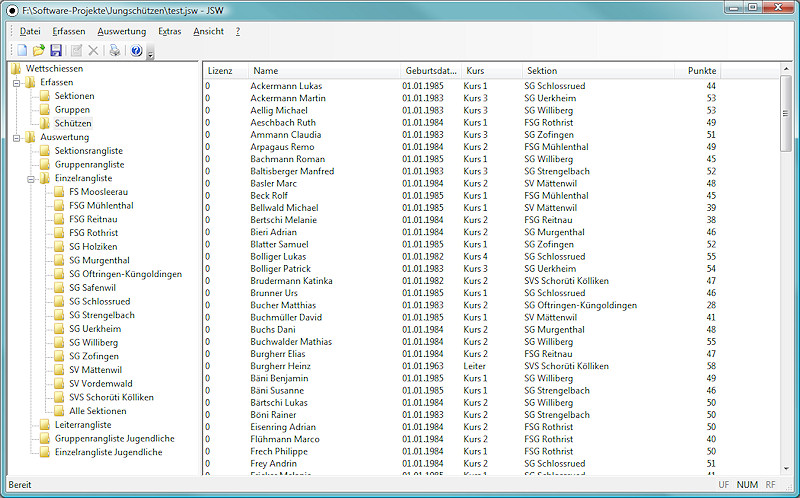This screenshot has width=800, height=498.
Task: Open help via the blue question mark icon
Action: [x=136, y=50]
